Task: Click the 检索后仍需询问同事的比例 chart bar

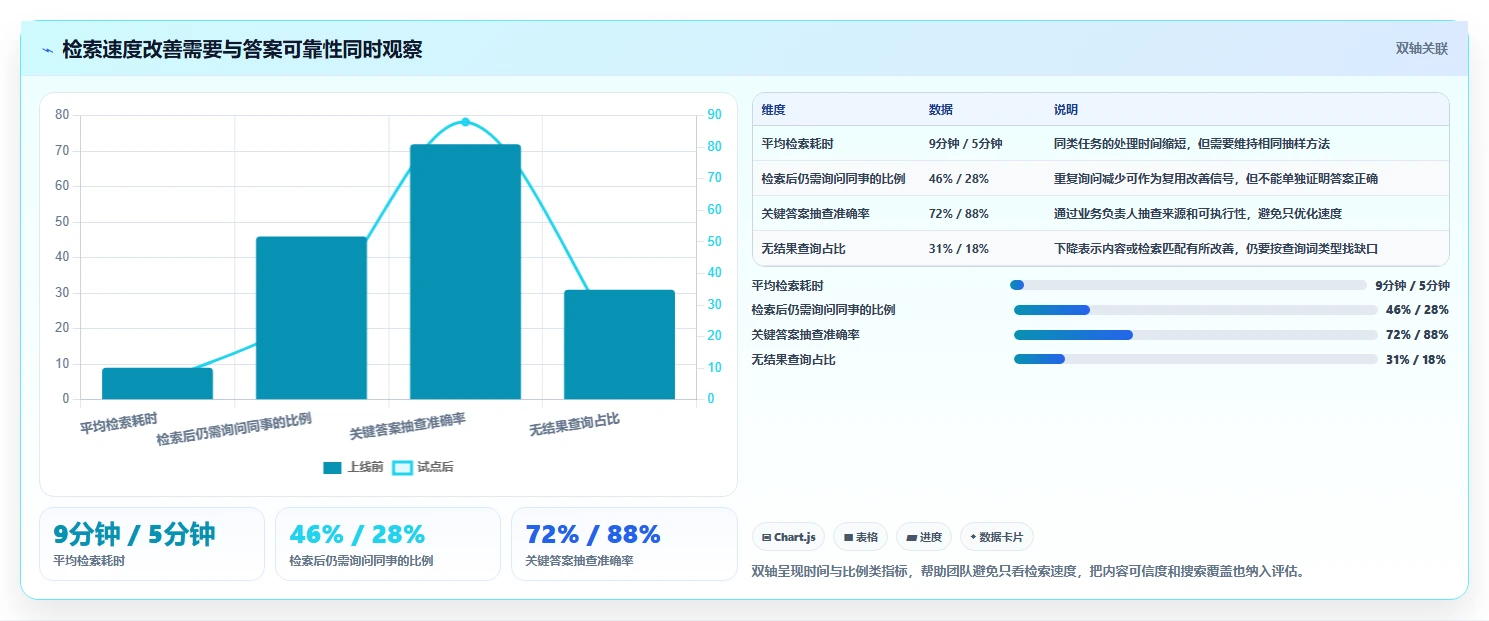Action: 311,318
